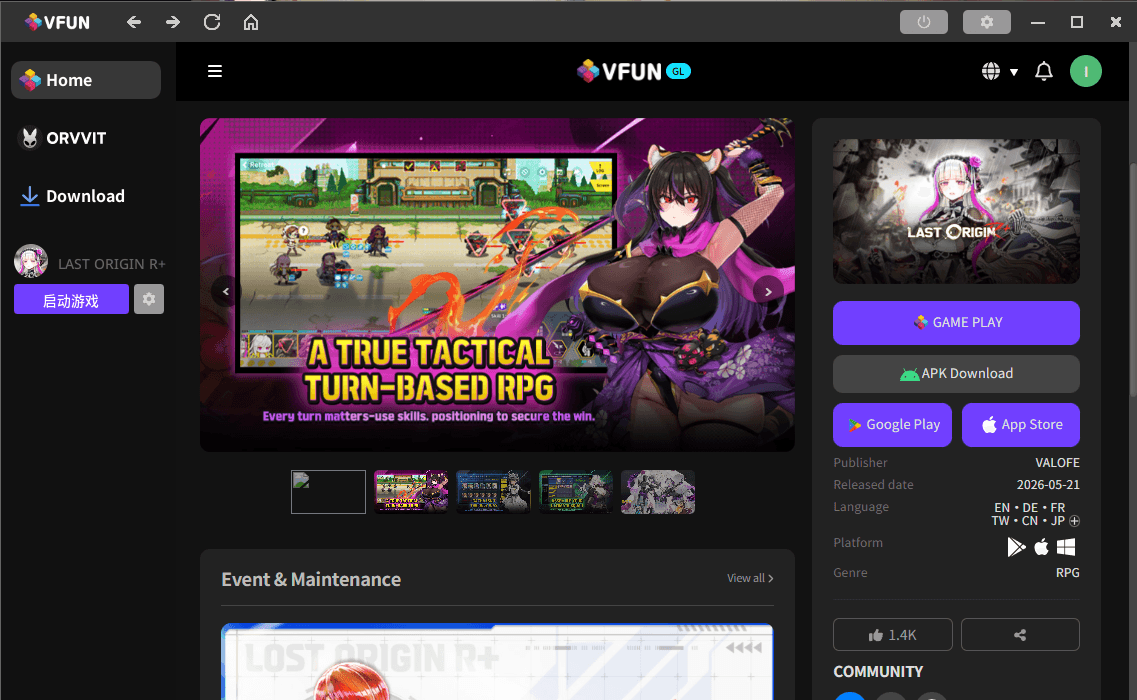Expand more languages with plus icon
This screenshot has width=1137, height=700.
[1075, 521]
